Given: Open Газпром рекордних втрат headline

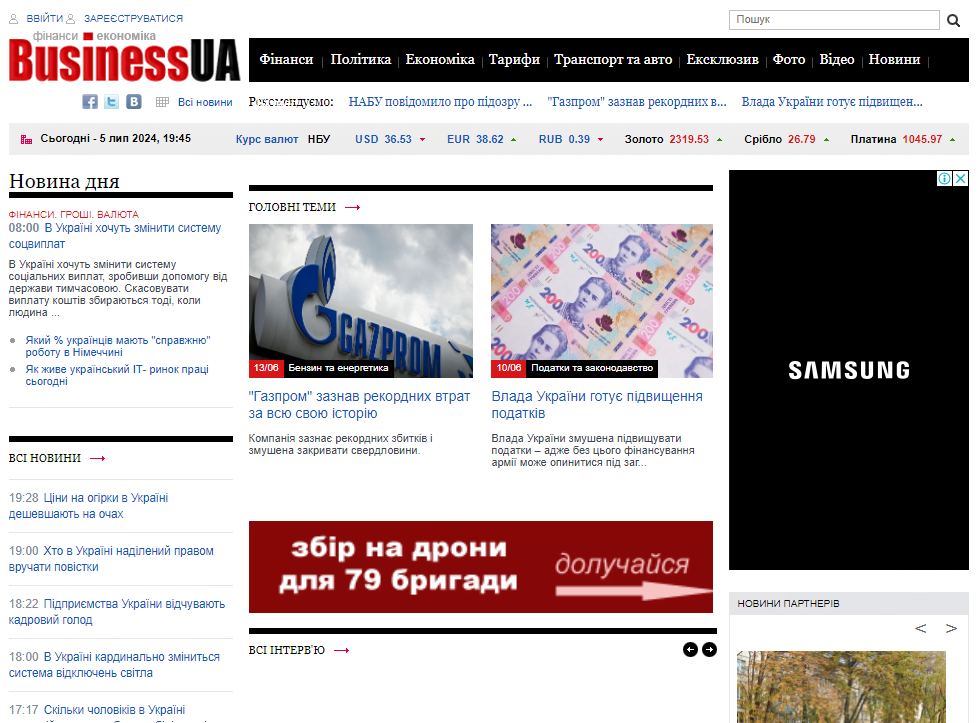Looking at the screenshot, I should pos(359,405).
